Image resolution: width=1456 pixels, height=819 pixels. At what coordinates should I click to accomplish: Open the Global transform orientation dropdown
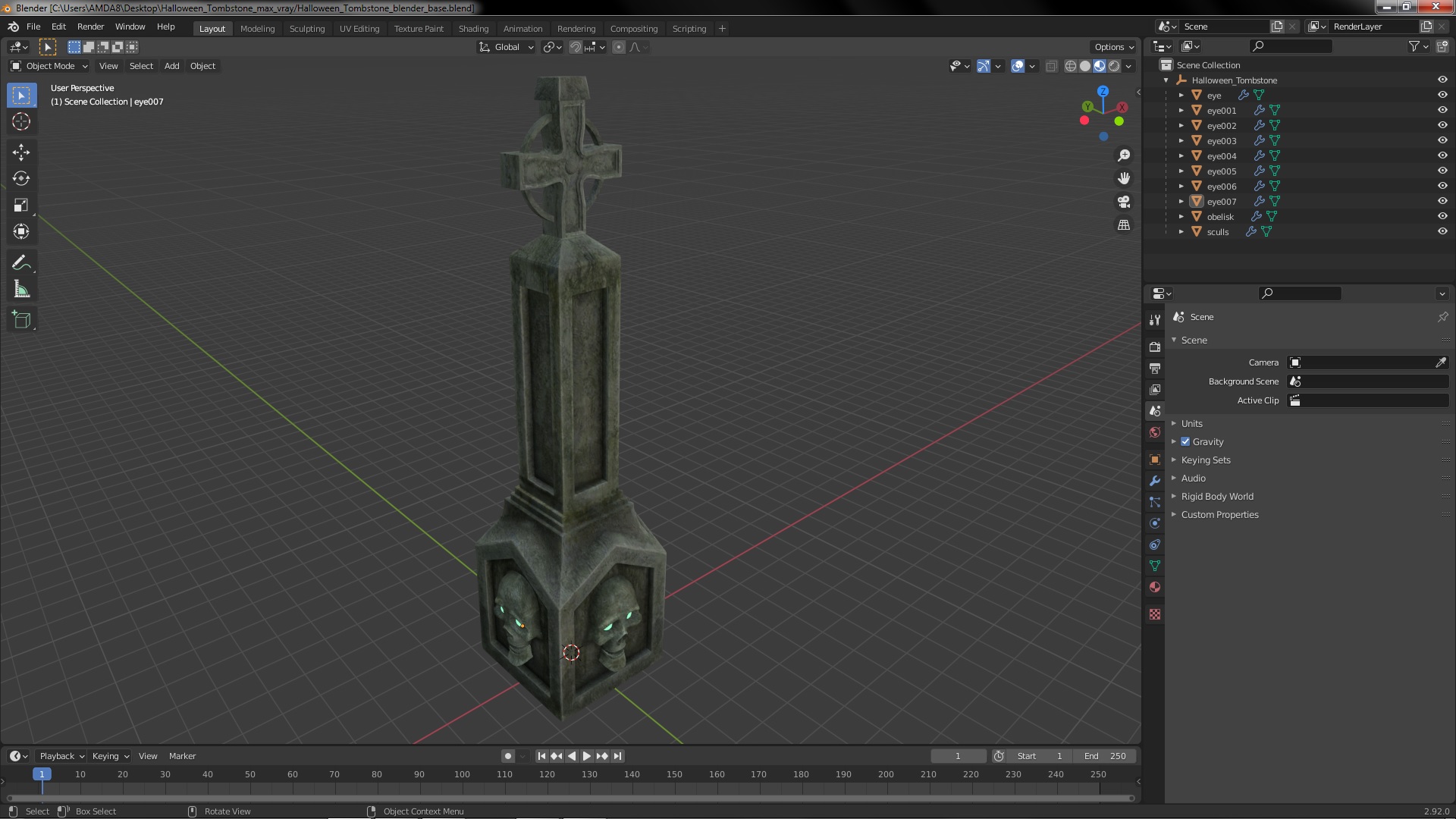(506, 47)
